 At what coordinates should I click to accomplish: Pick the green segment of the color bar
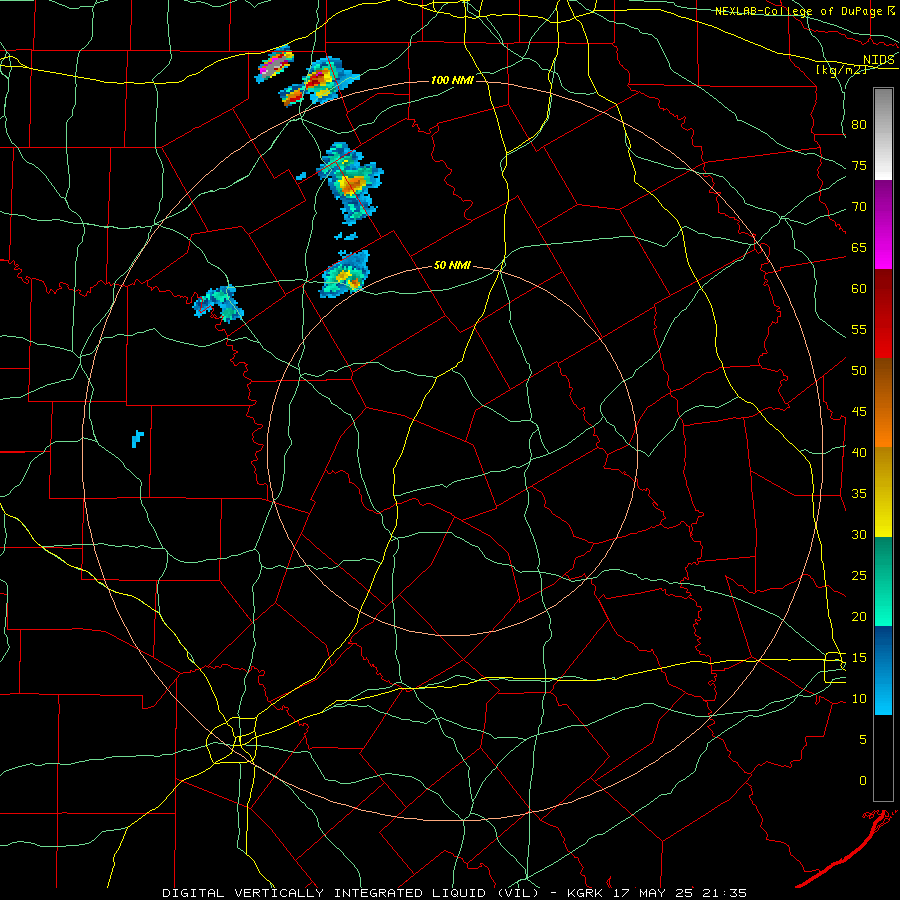click(x=883, y=581)
